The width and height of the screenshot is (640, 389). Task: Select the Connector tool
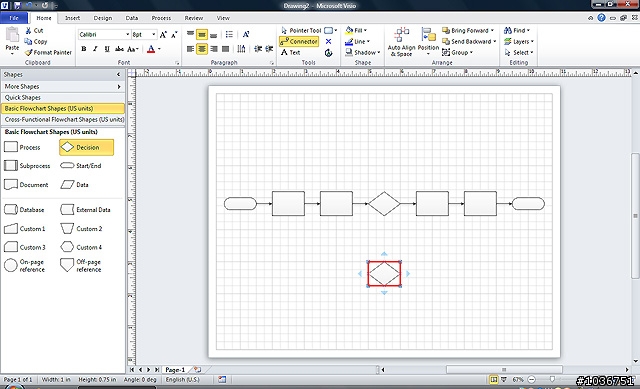[x=299, y=42]
